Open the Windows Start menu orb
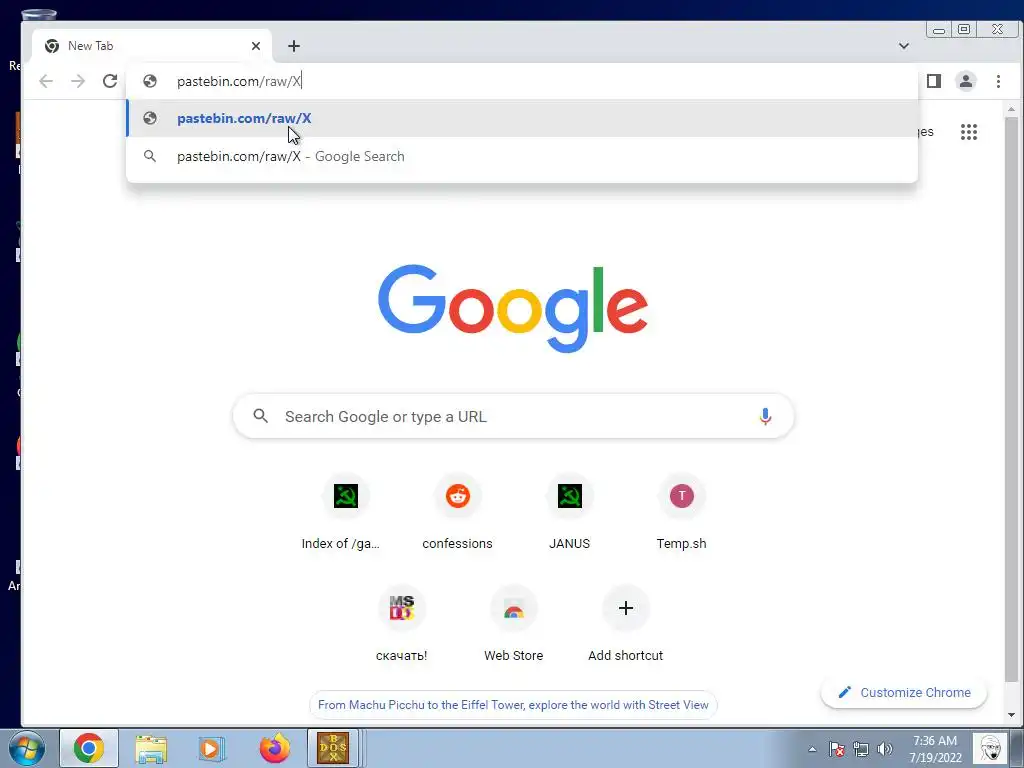This screenshot has width=1024, height=768. [27, 748]
